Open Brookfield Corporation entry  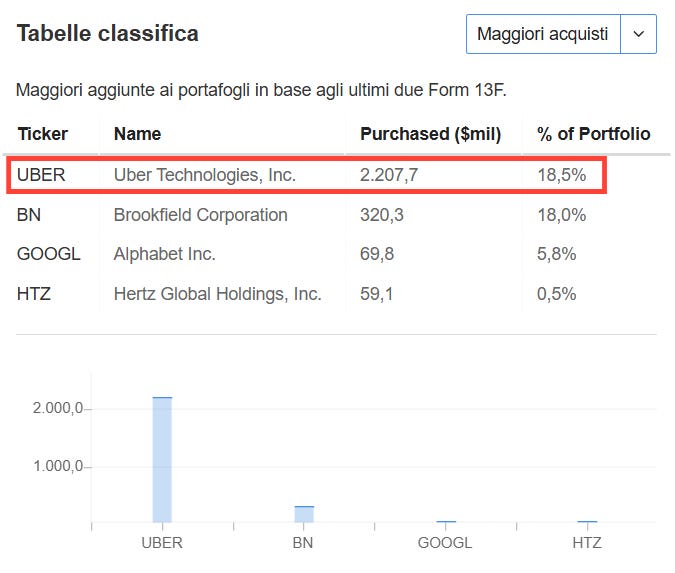(x=201, y=215)
